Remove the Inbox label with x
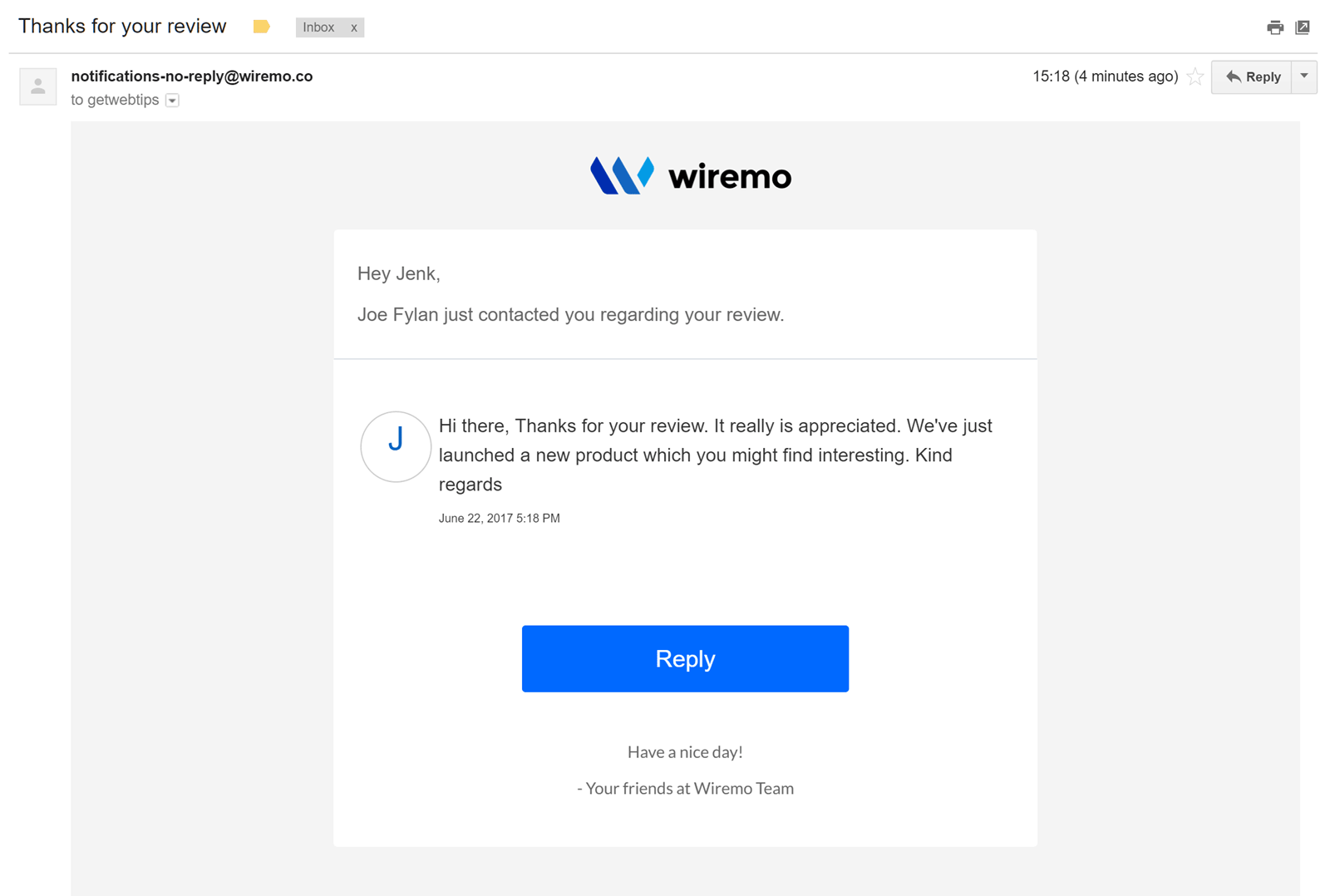The width and height of the screenshot is (1330, 896). (354, 27)
